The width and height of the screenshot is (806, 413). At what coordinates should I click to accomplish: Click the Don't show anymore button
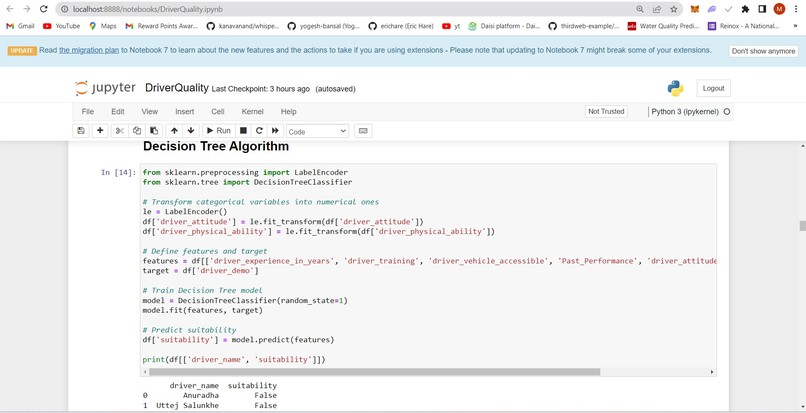point(763,51)
